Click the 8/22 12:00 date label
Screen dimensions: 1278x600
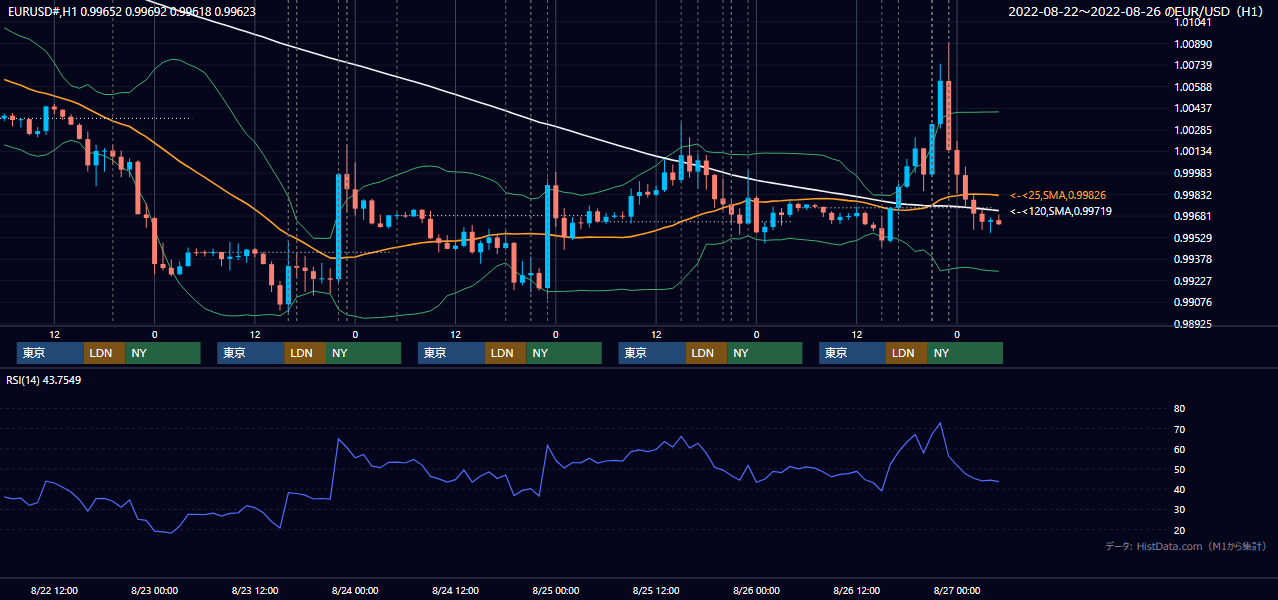(x=54, y=590)
